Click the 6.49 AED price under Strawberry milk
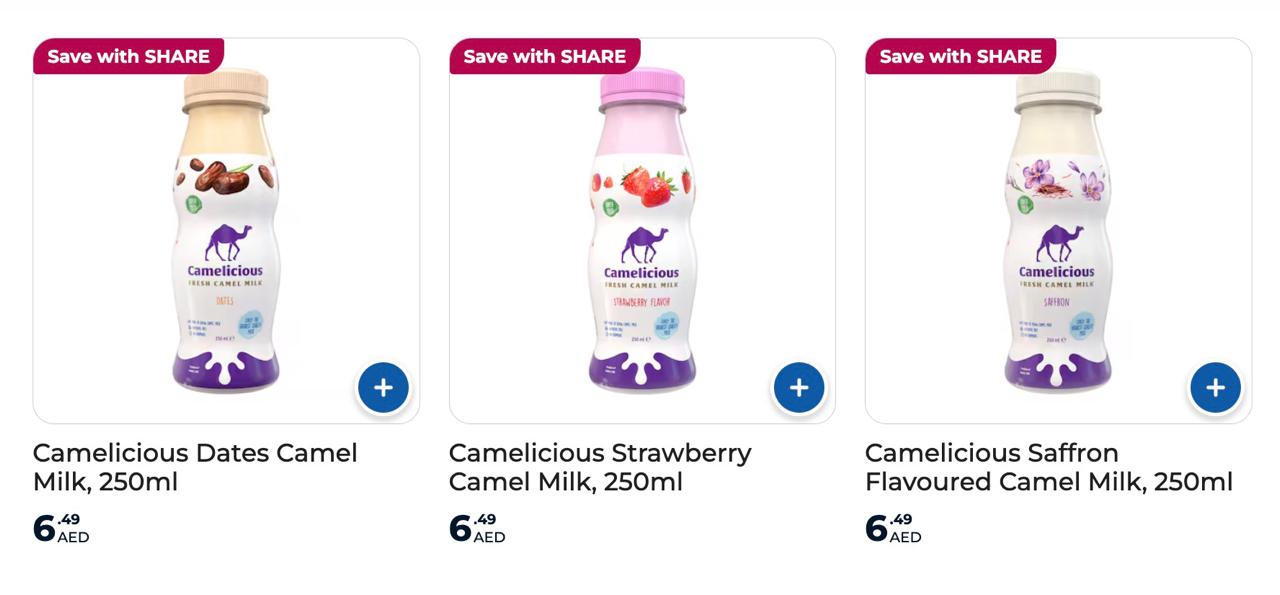Screen dimensions: 1280x595 click(x=477, y=528)
